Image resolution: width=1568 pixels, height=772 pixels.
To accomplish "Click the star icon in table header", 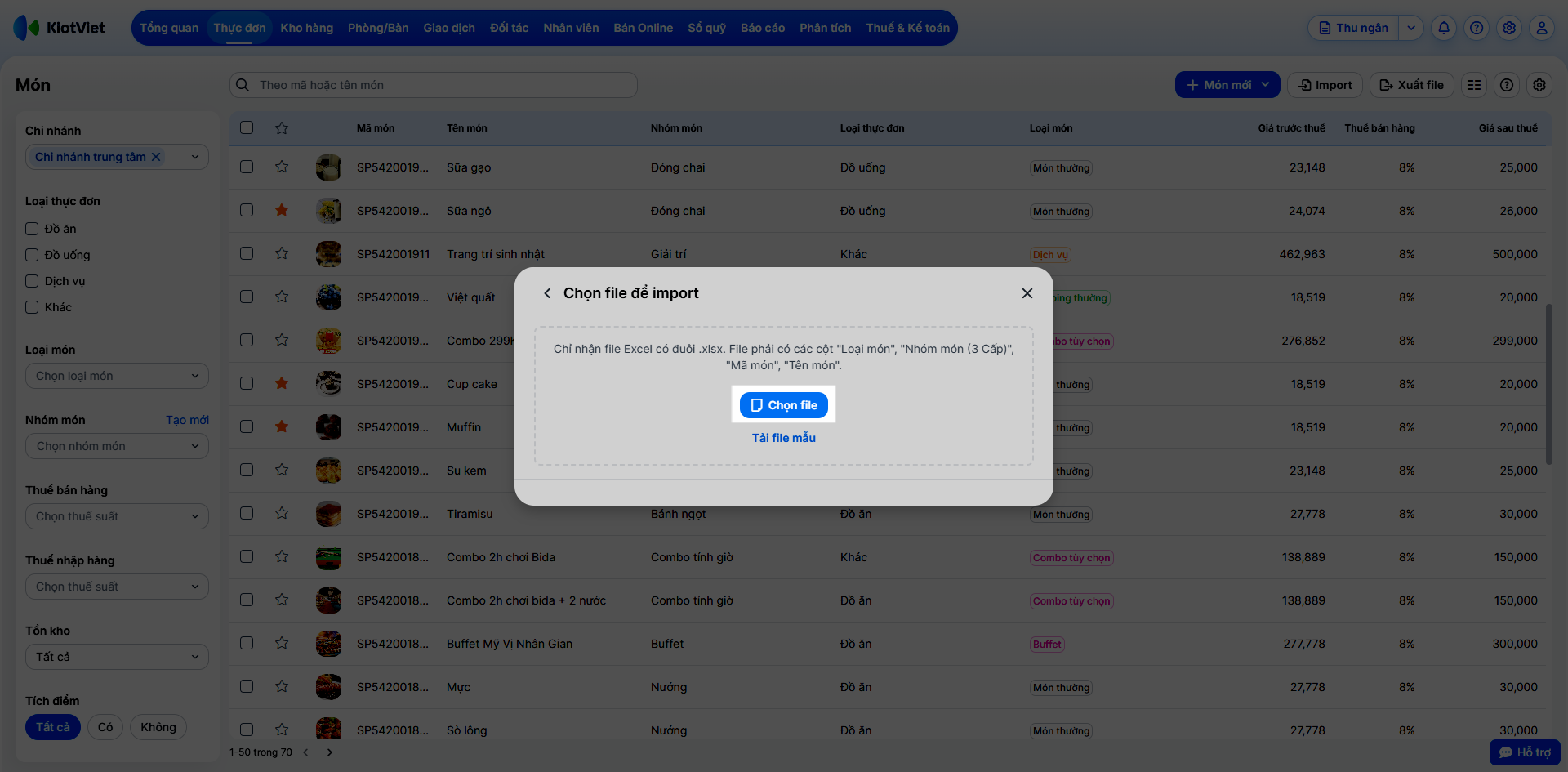I will click(x=282, y=127).
